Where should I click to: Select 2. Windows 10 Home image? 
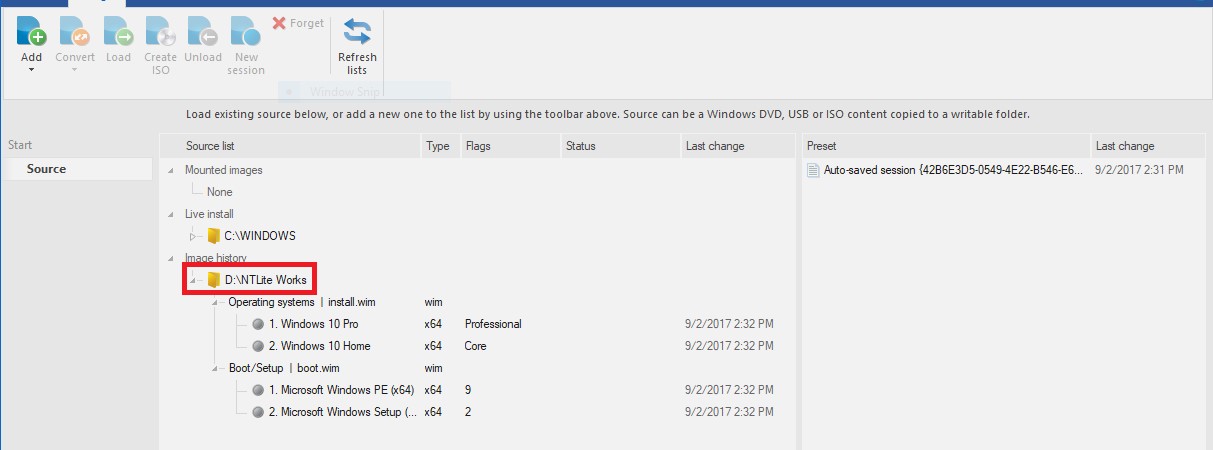(x=319, y=346)
